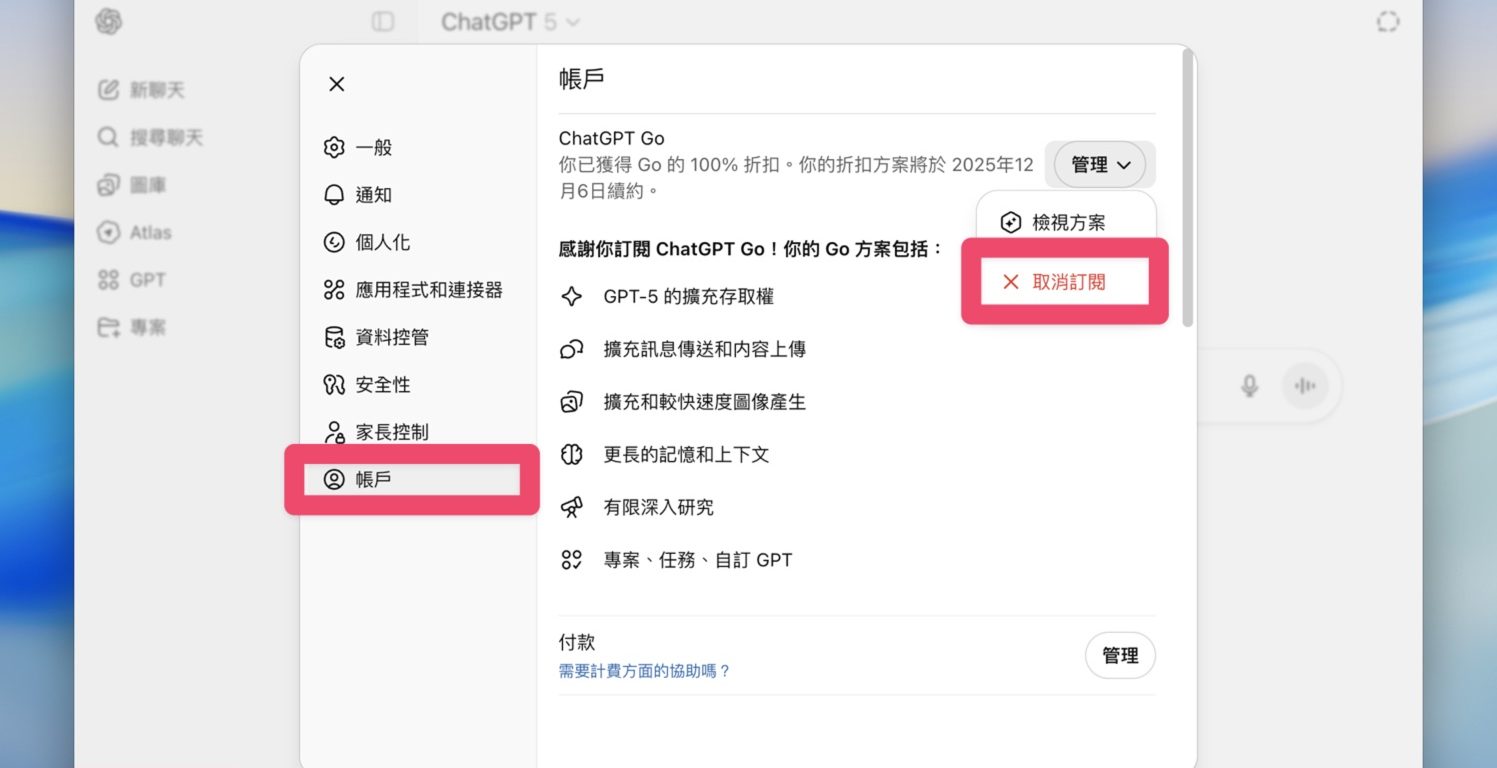The width and height of the screenshot is (1497, 768).
Task: Click the microphone dictation icon
Action: [x=1249, y=386]
